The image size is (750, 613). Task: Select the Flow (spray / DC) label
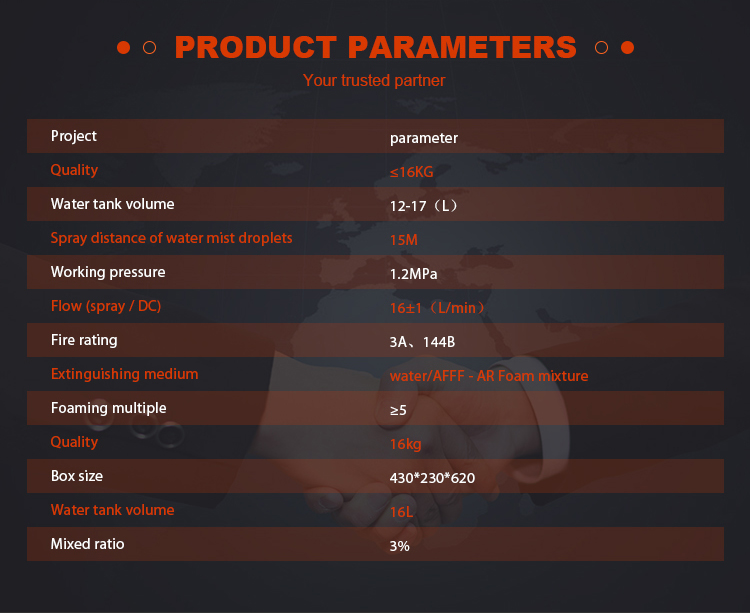pyautogui.click(x=106, y=306)
